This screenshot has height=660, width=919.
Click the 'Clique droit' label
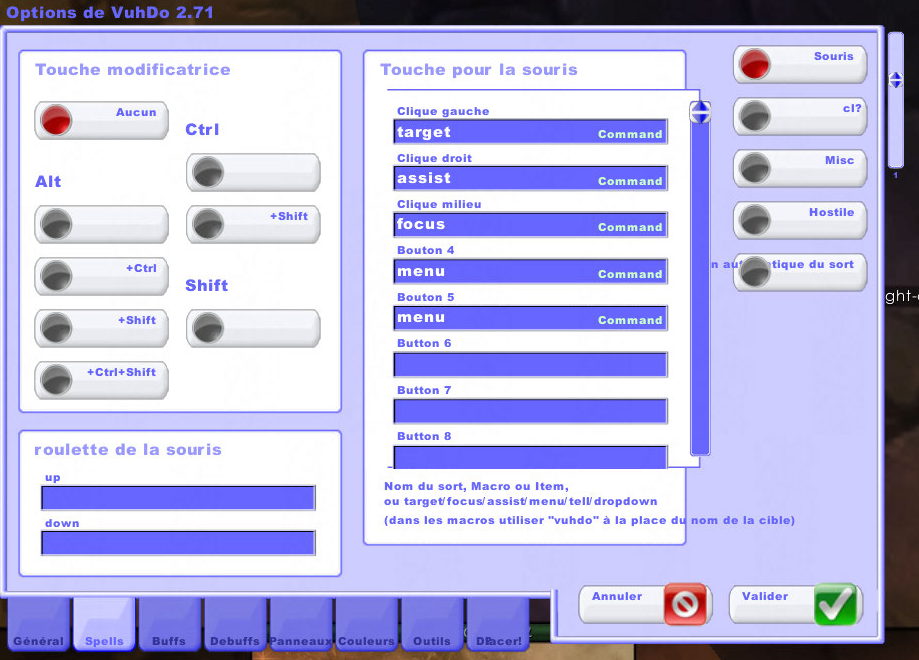[434, 158]
